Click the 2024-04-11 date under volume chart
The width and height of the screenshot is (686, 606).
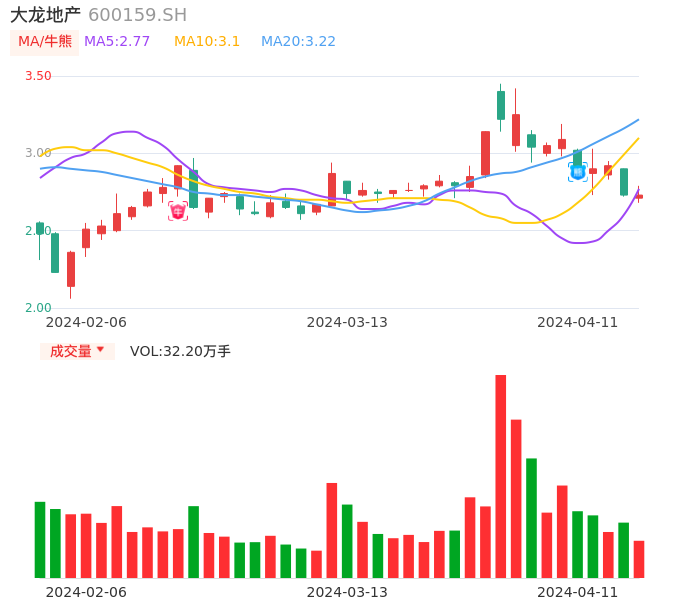pyautogui.click(x=577, y=592)
